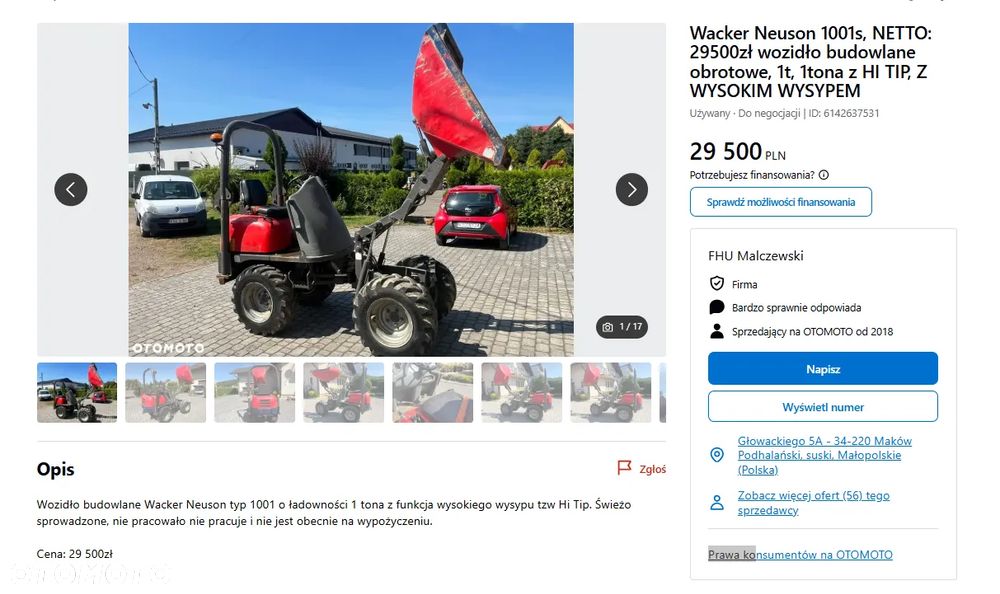The image size is (1000, 594).
Task: Click the camera photo counter badge
Action: [622, 327]
